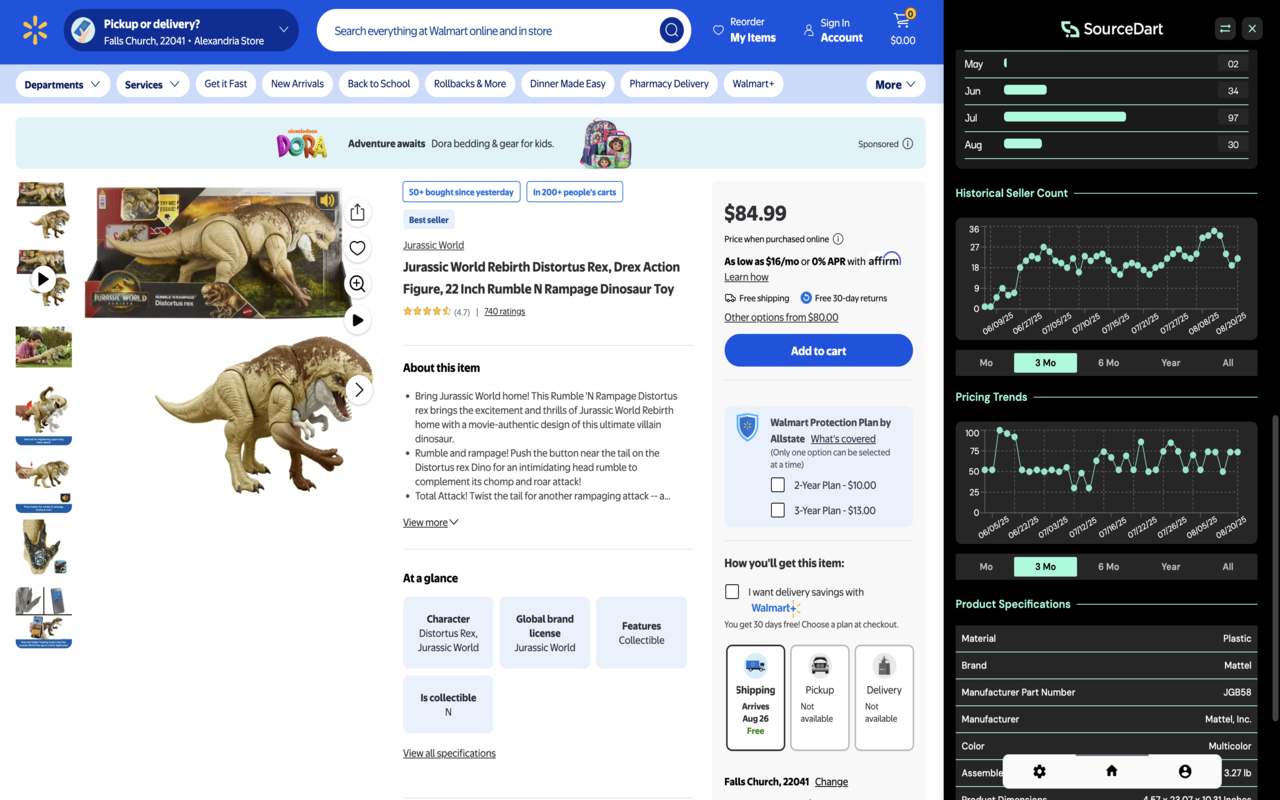Click info icon beside price purchased online
Viewport: 1280px width, 800px height.
[x=838, y=239]
